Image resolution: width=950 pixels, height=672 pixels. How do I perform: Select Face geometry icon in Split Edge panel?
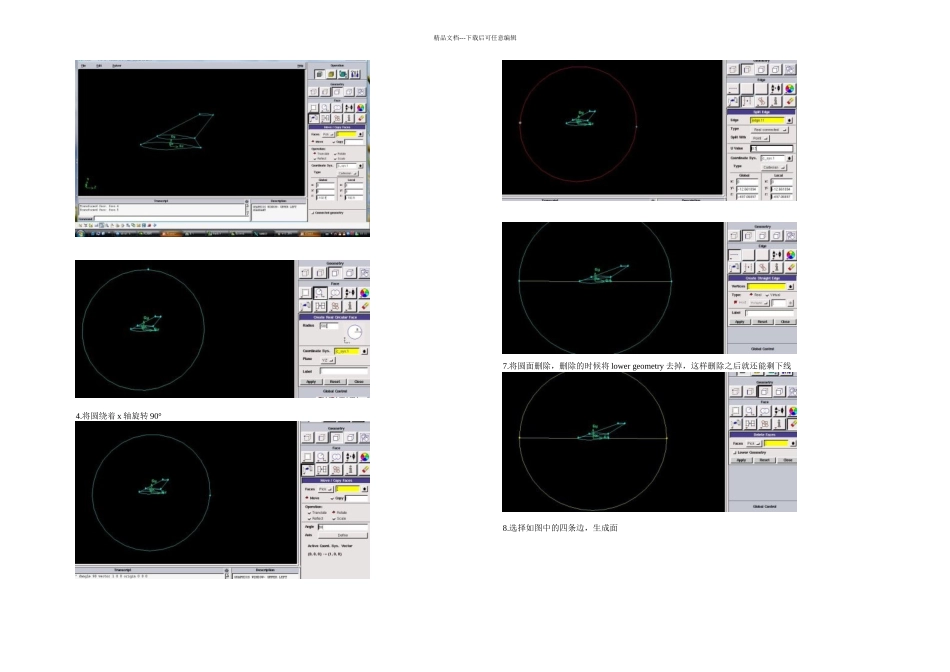point(762,70)
